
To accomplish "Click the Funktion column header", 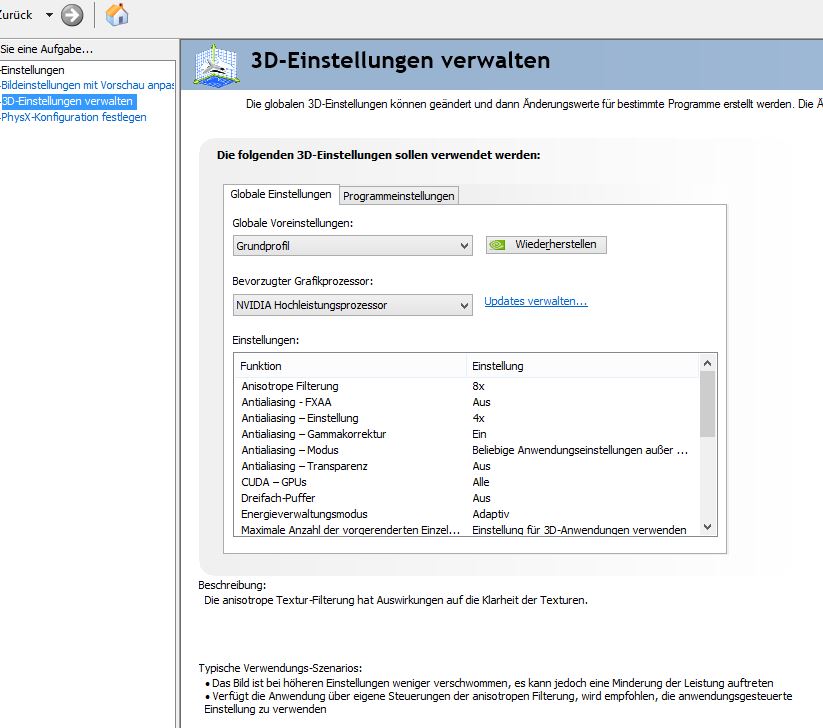I will pos(350,366).
